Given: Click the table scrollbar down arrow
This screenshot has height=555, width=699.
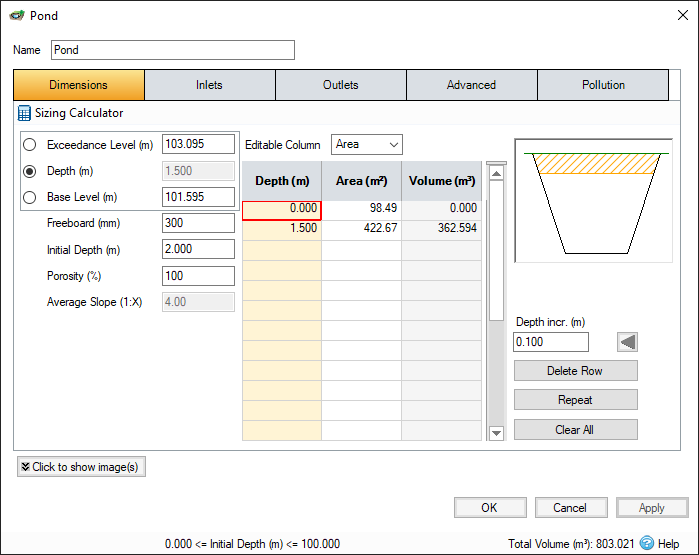Looking at the screenshot, I should tap(496, 433).
